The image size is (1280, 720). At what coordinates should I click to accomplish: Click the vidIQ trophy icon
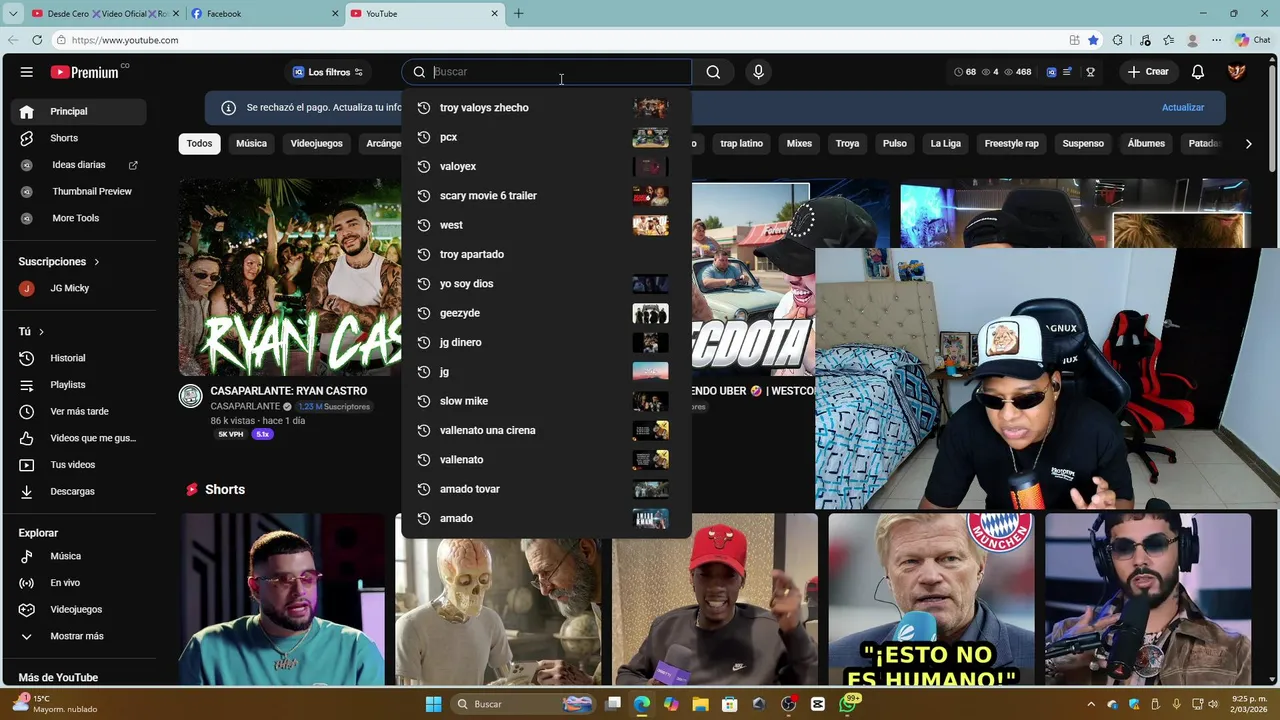[x=1090, y=72]
